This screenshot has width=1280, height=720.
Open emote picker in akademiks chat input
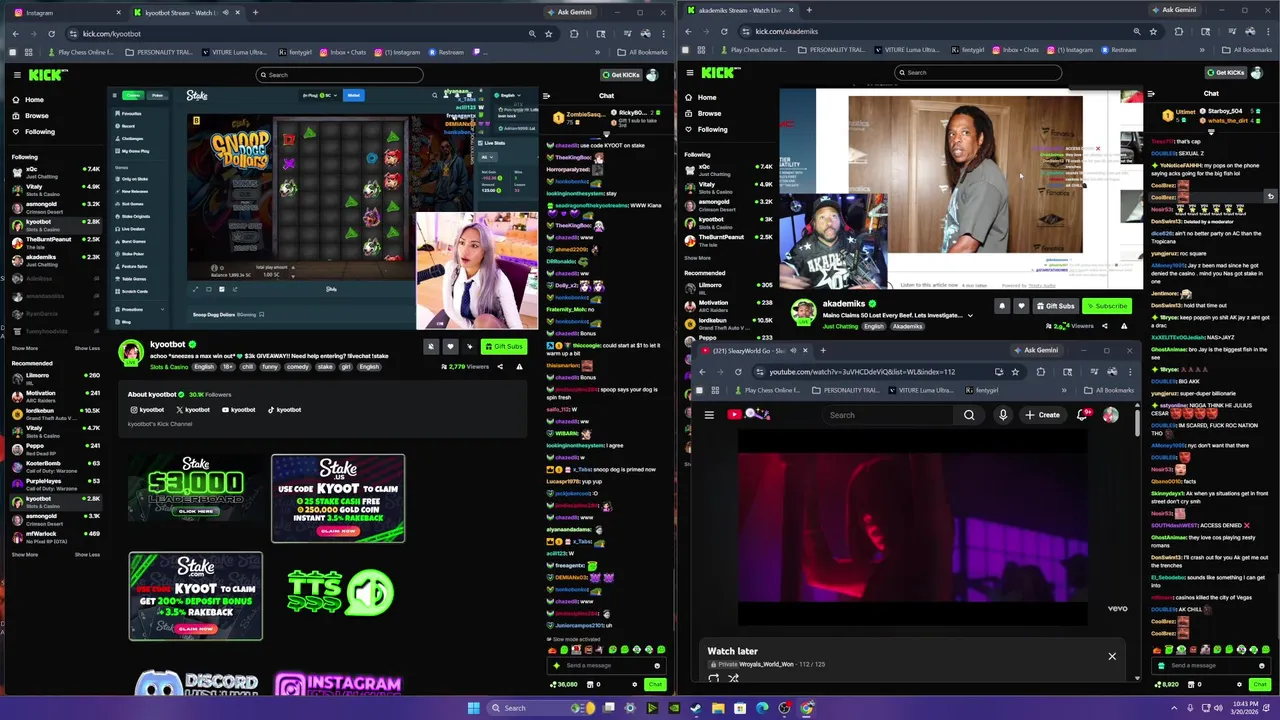click(1262, 666)
